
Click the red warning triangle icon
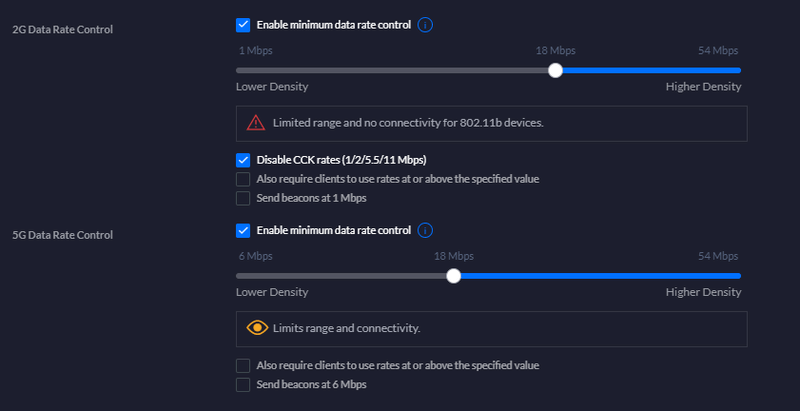pyautogui.click(x=255, y=123)
